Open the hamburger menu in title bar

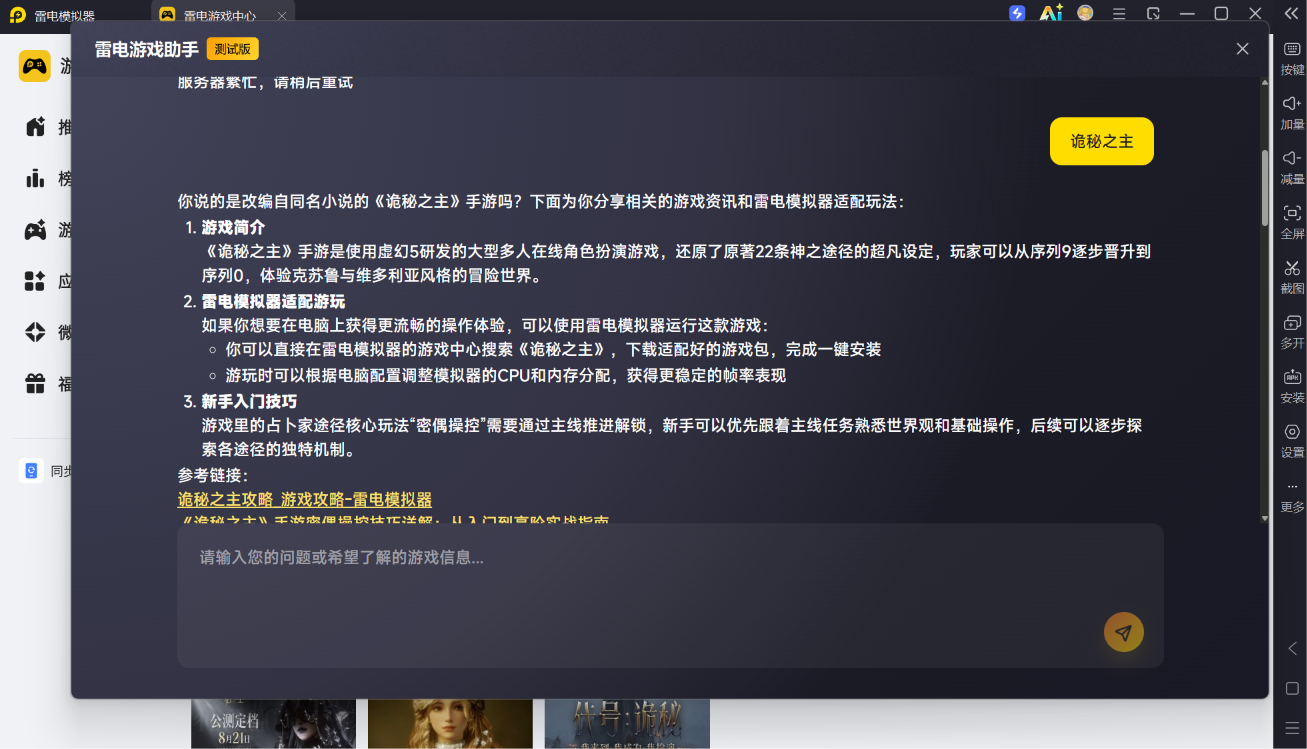pyautogui.click(x=1119, y=13)
